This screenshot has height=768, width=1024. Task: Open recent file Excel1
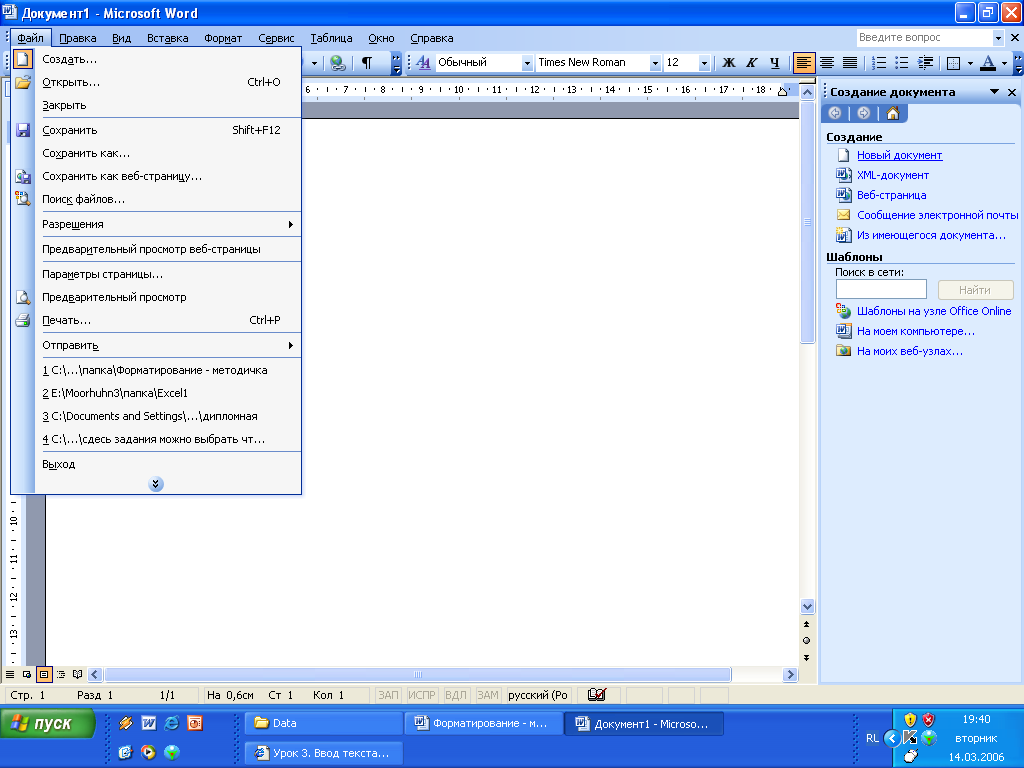(156, 393)
